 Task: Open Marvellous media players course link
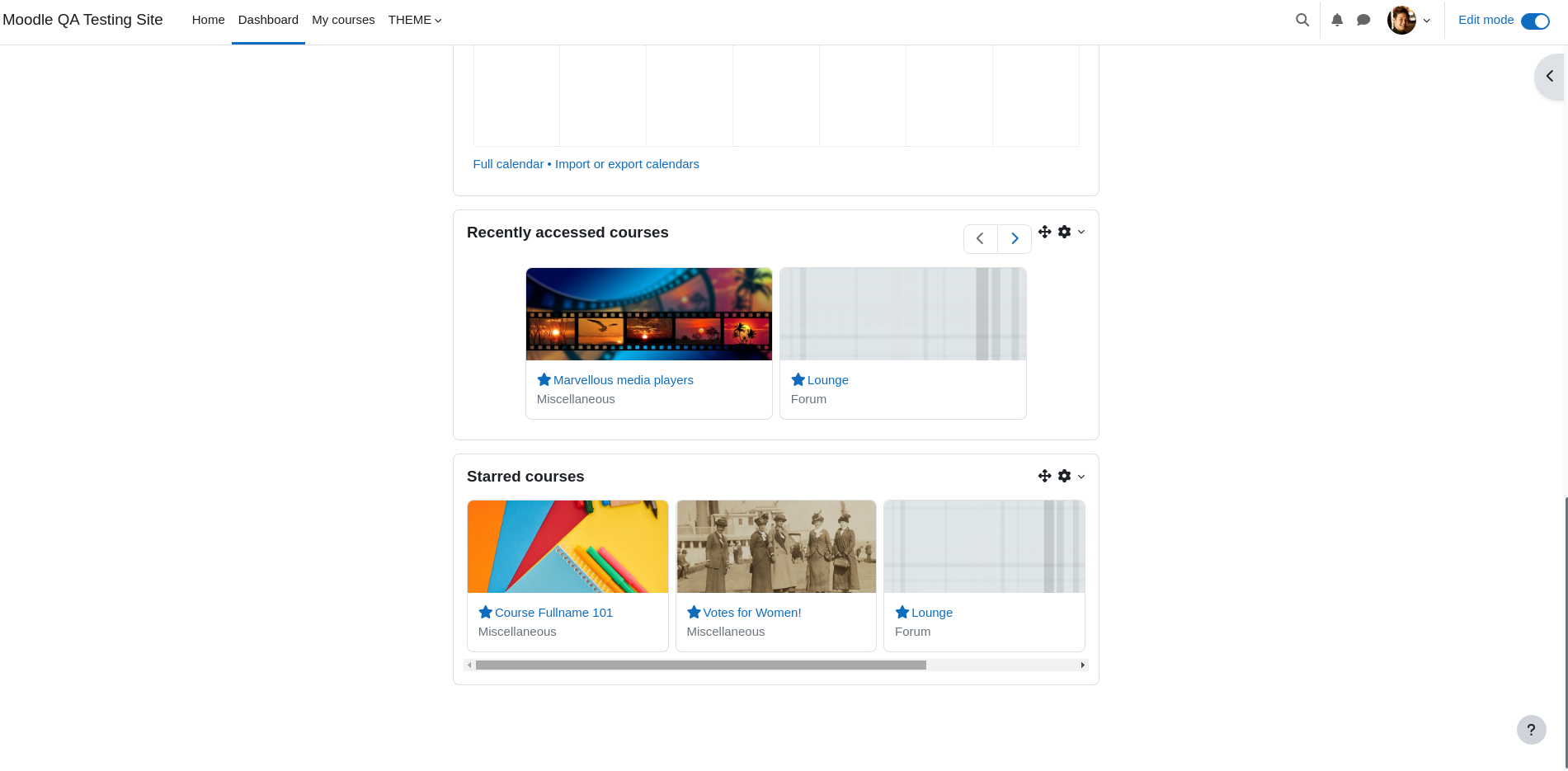(624, 380)
